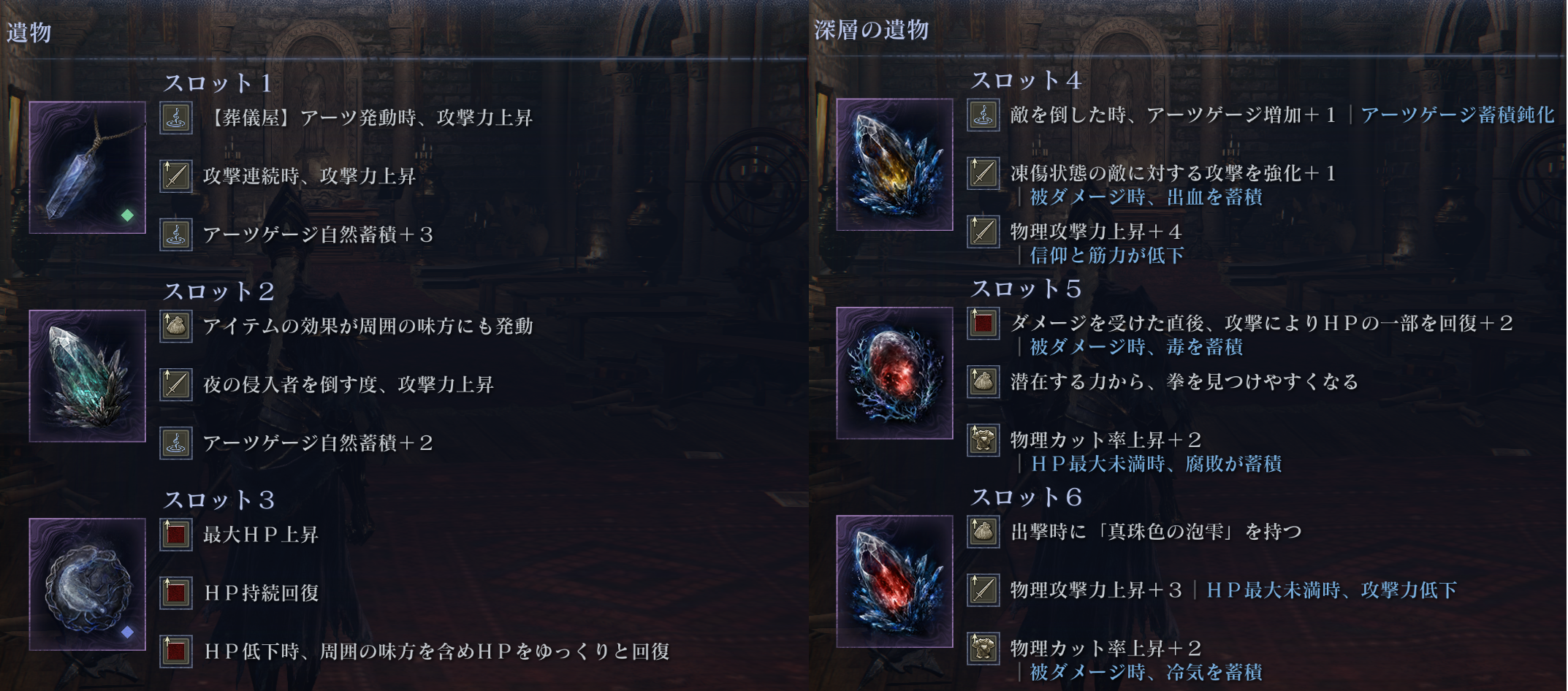Select the Slot 5 red orb deep relic
Image resolution: width=1568 pixels, height=691 pixels.
tap(894, 373)
